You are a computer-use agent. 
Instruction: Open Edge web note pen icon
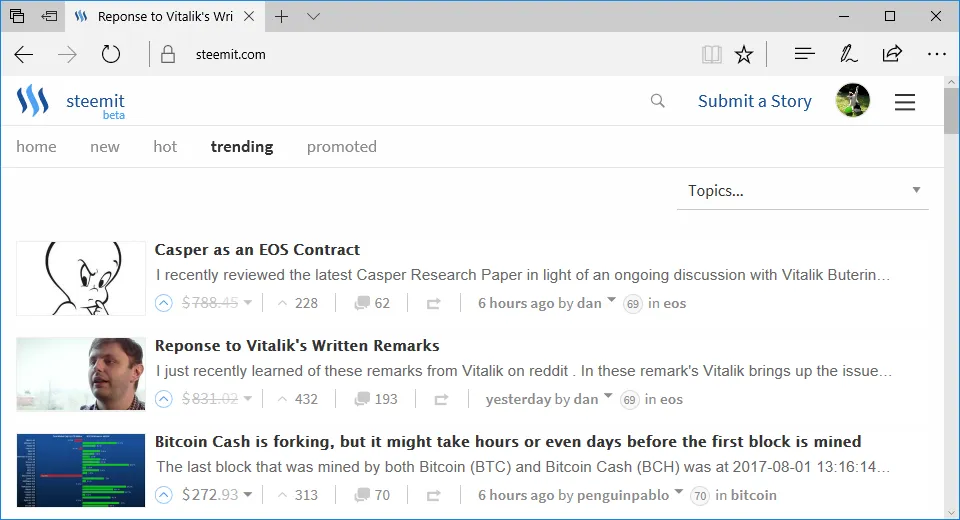click(x=848, y=55)
